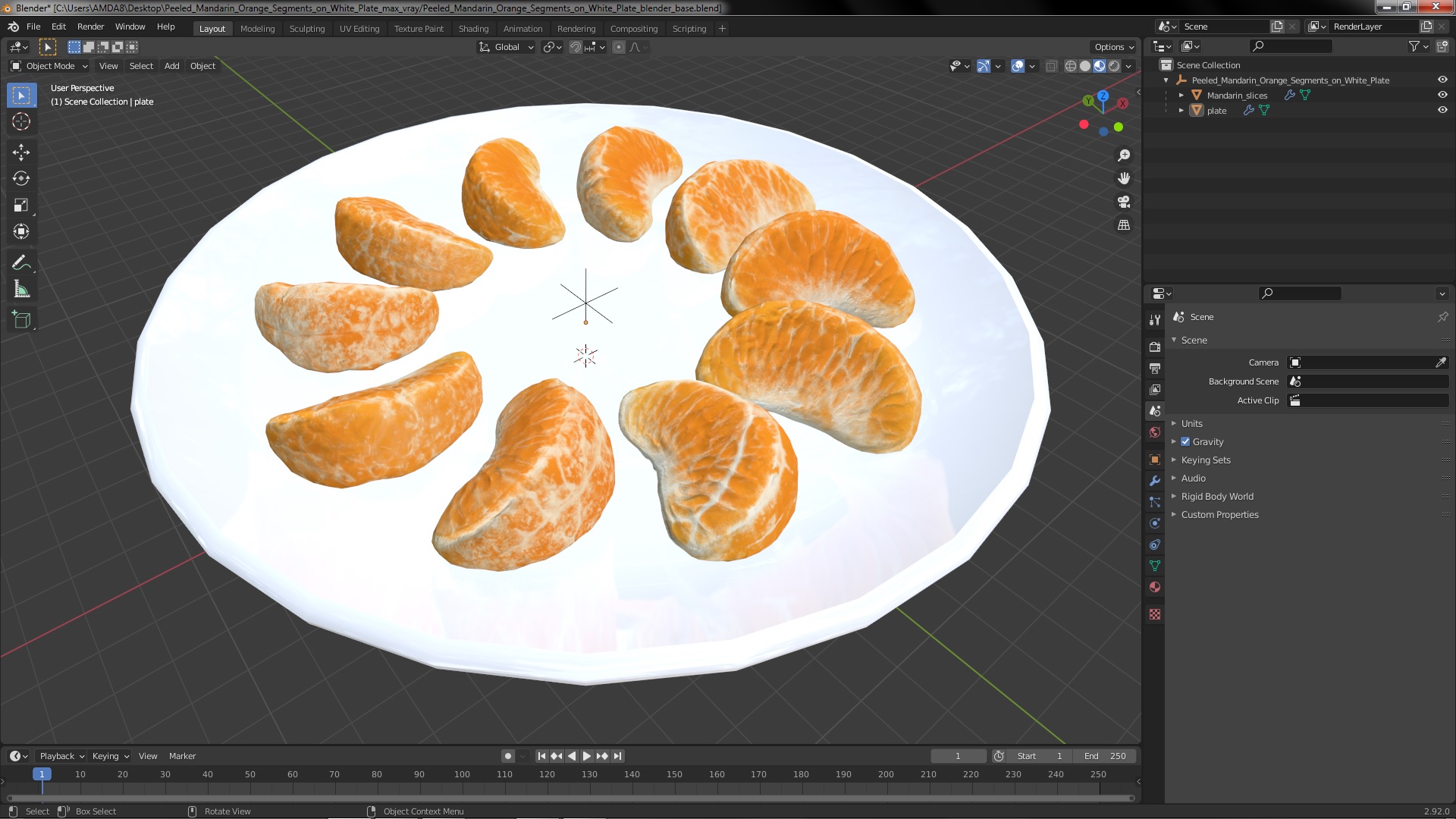The image size is (1456, 819).
Task: Open Material properties tab
Action: click(x=1155, y=587)
